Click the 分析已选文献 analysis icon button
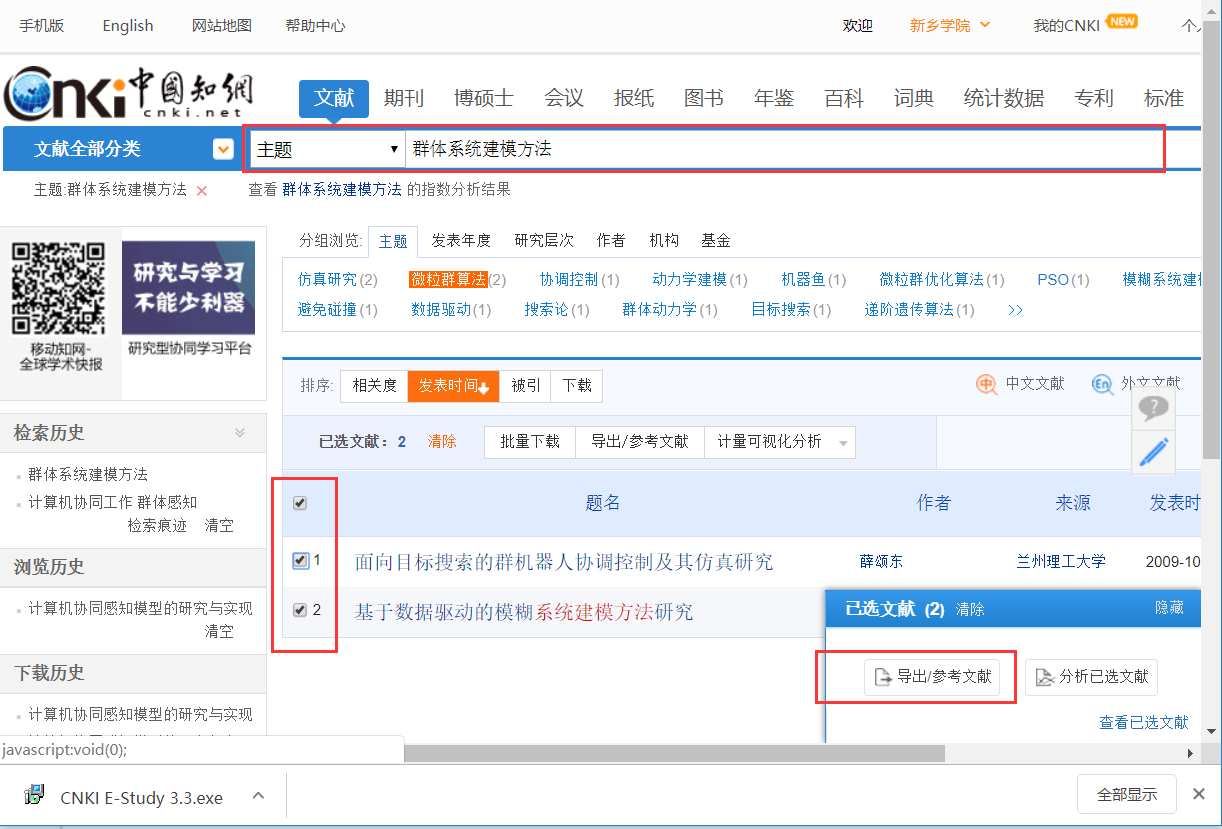1222x829 pixels. click(x=1091, y=677)
